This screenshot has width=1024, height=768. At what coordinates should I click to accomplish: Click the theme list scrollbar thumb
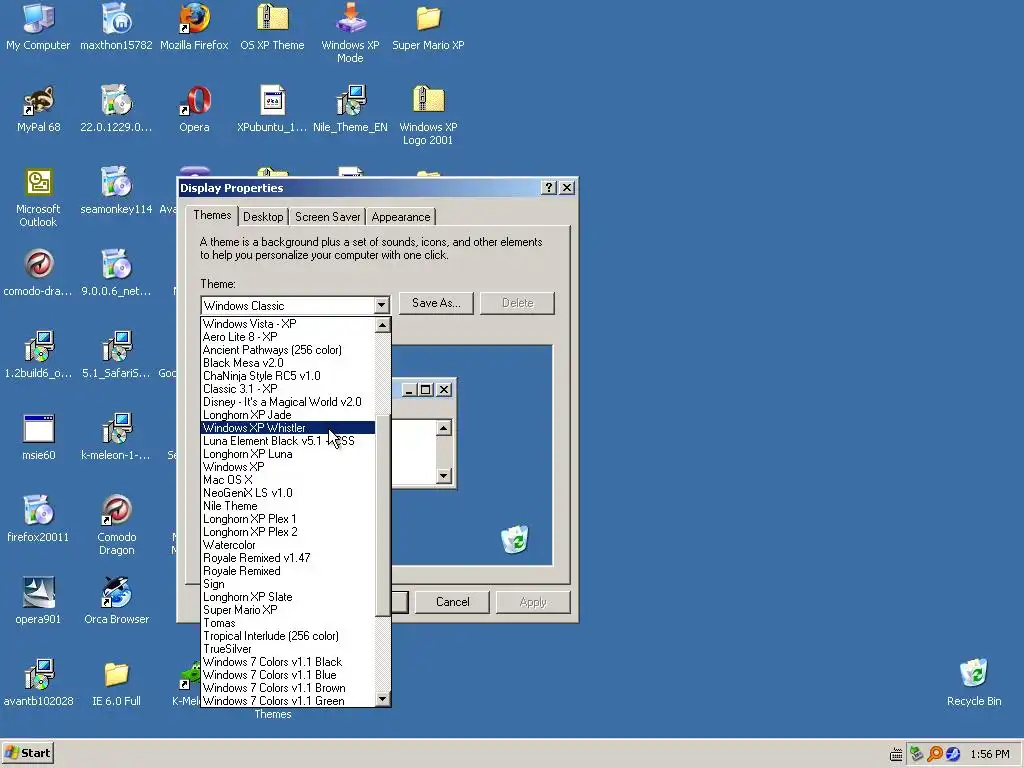[x=383, y=515]
